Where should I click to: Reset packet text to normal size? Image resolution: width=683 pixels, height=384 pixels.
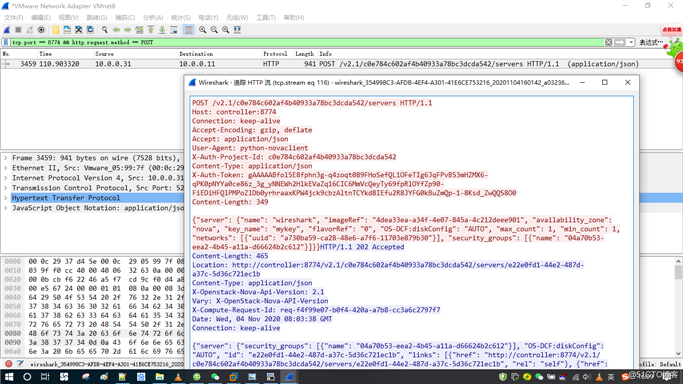click(226, 30)
